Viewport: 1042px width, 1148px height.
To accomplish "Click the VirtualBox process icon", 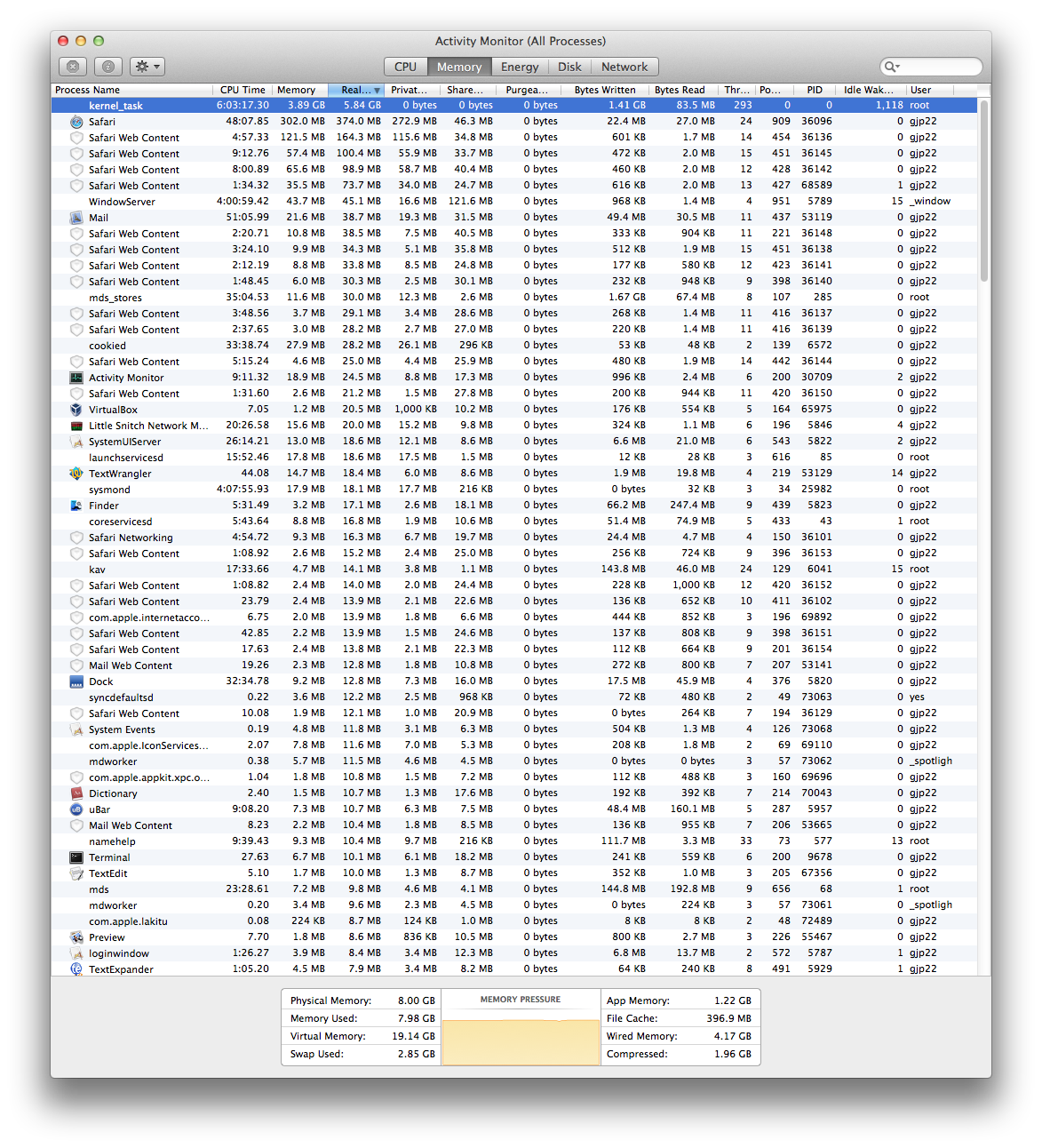I will point(76,410).
